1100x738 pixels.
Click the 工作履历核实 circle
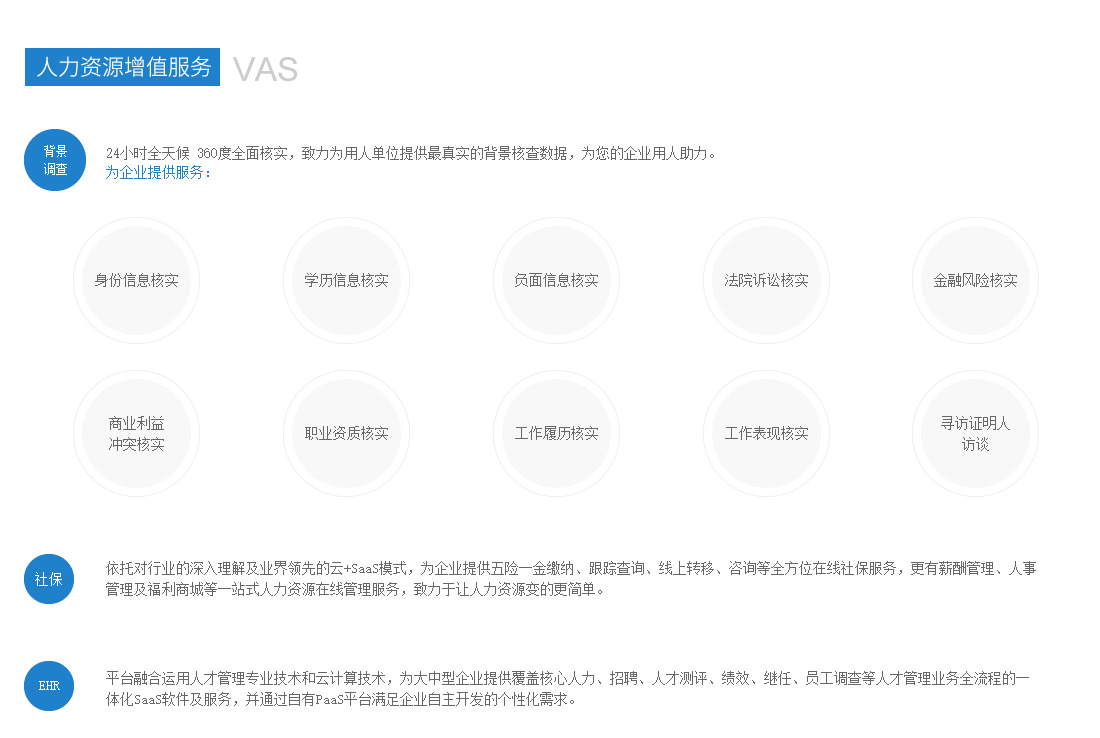[x=556, y=434]
